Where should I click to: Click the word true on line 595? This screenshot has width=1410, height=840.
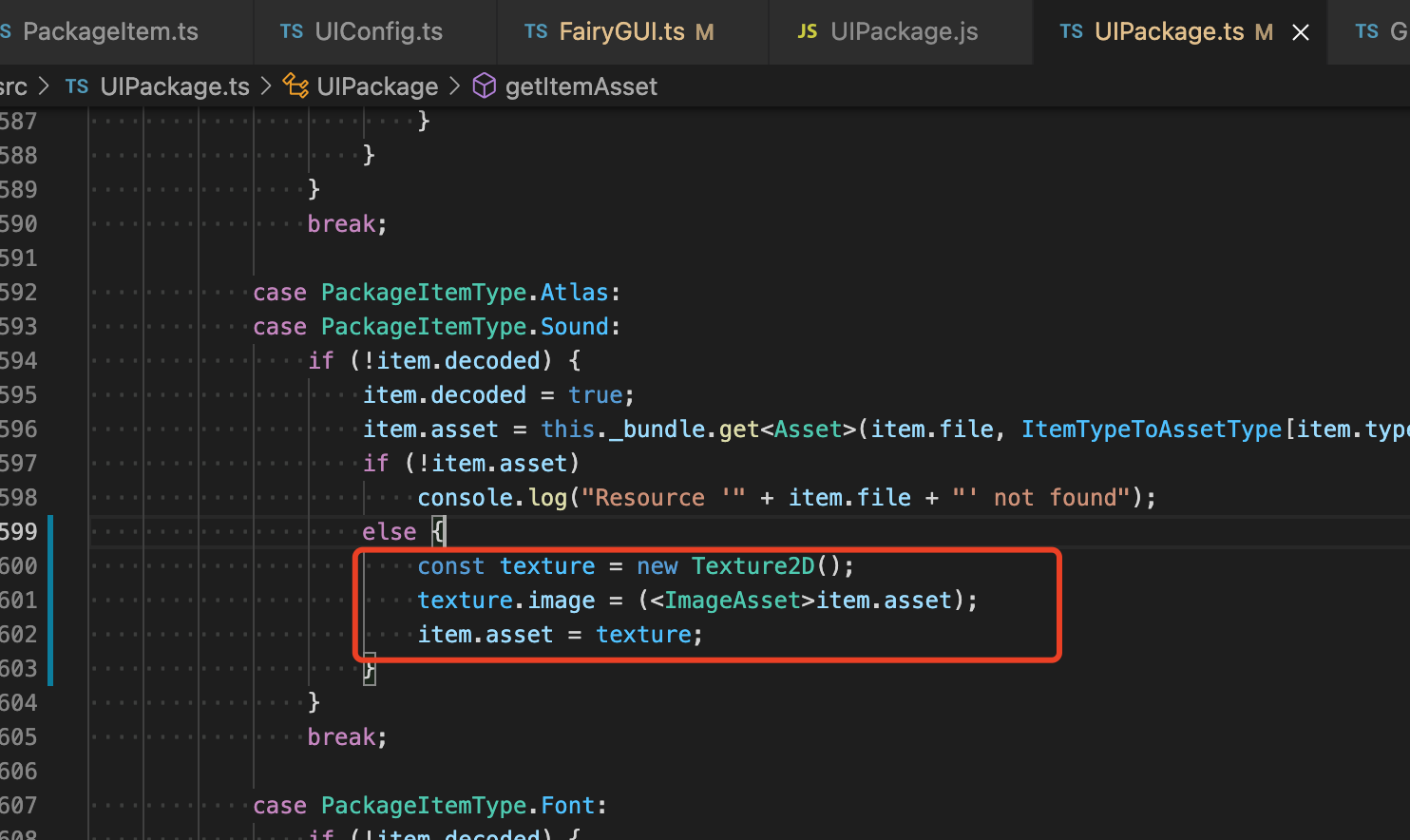pos(596,394)
